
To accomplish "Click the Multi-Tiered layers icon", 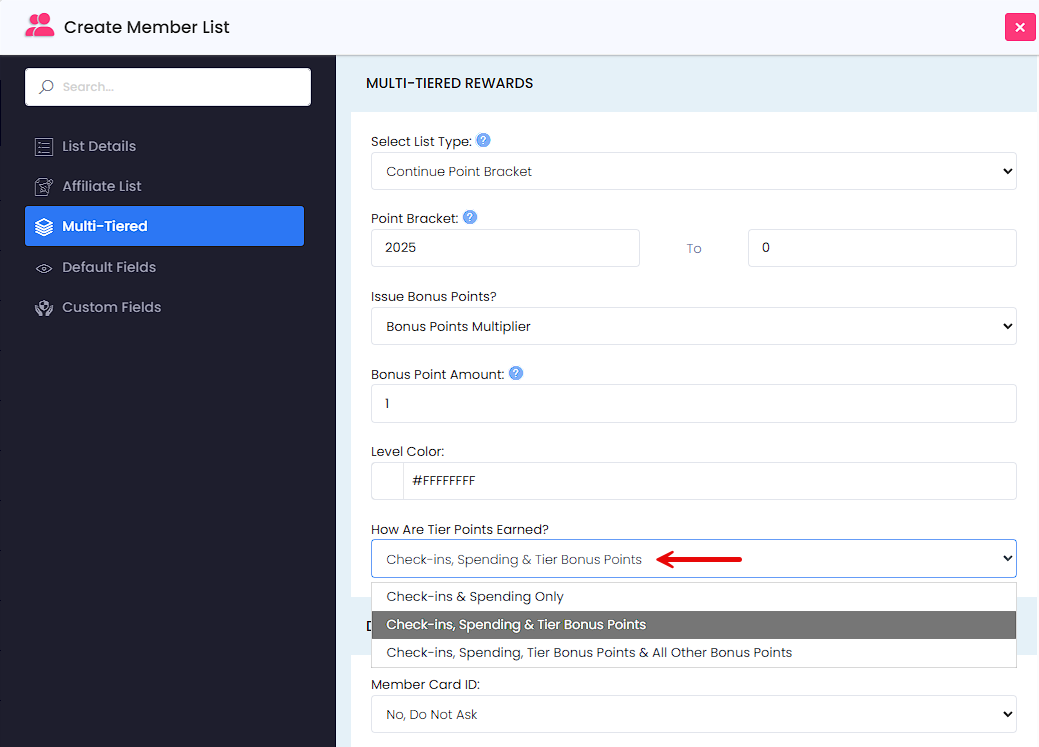I will click(44, 227).
